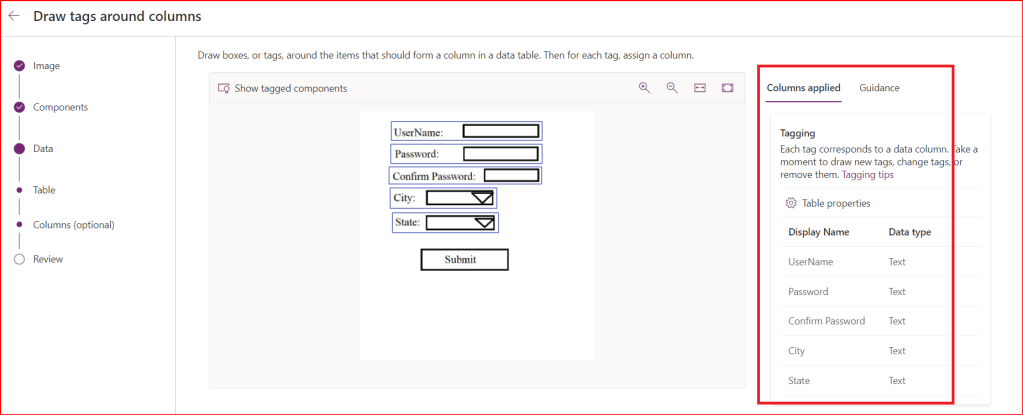This screenshot has height=415, width=1023.
Task: Switch to the Guidance tab
Action: point(879,88)
